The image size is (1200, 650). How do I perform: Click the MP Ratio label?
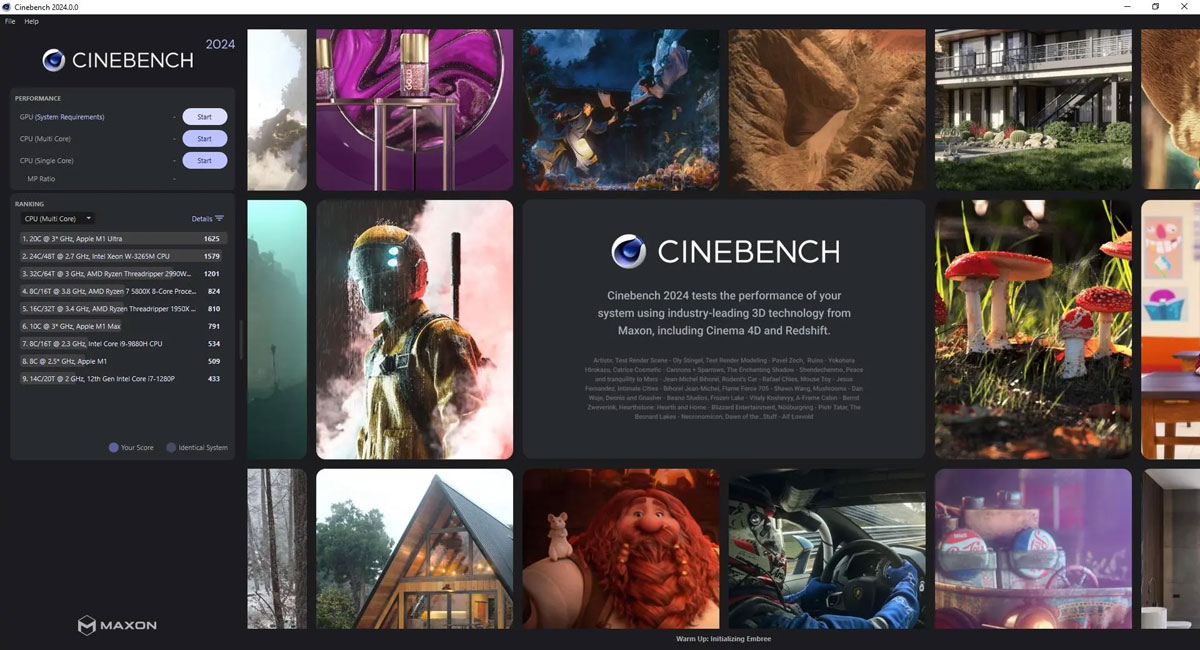[42, 179]
